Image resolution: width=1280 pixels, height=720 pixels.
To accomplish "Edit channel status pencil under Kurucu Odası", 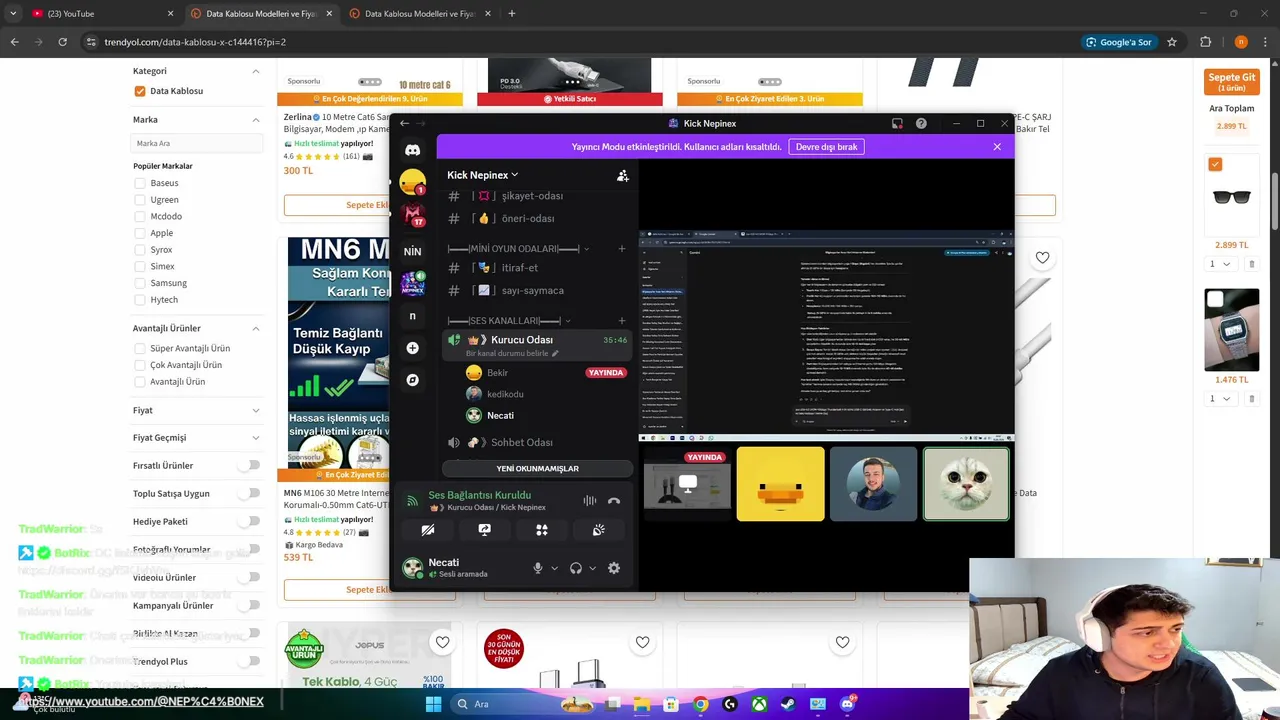I will click(555, 354).
